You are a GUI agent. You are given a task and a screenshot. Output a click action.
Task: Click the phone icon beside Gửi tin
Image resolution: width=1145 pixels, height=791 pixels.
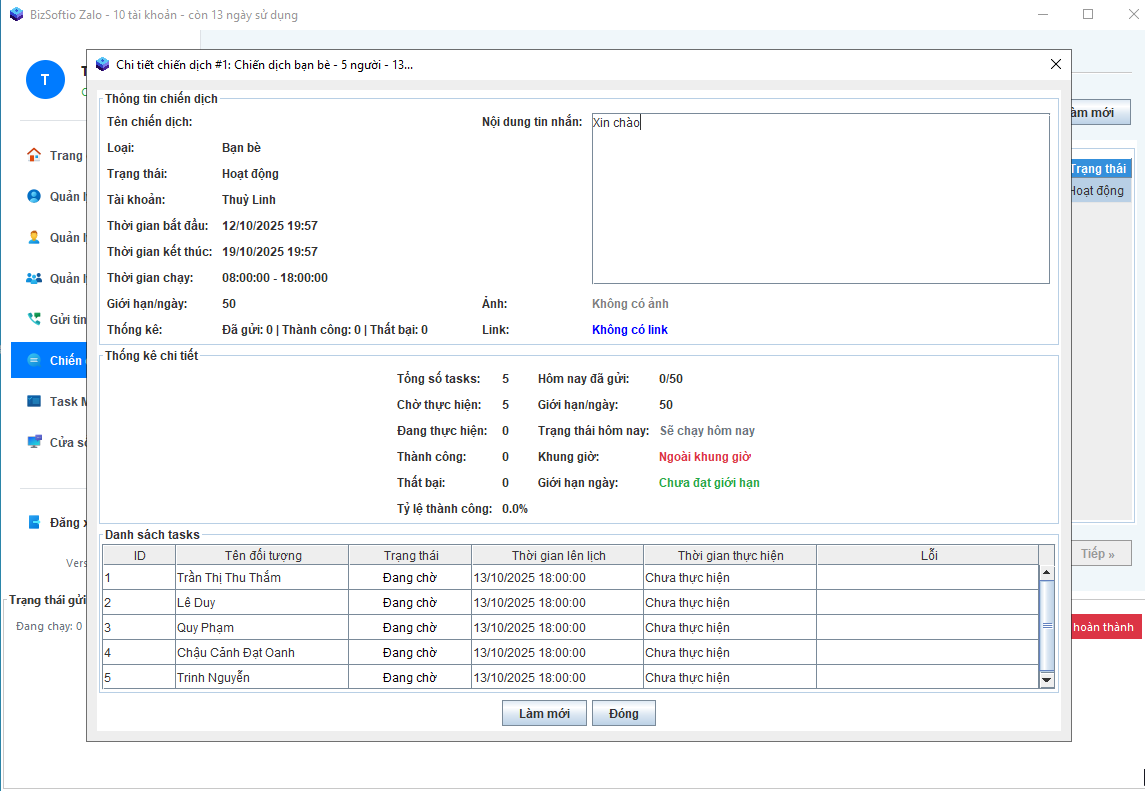(x=34, y=319)
